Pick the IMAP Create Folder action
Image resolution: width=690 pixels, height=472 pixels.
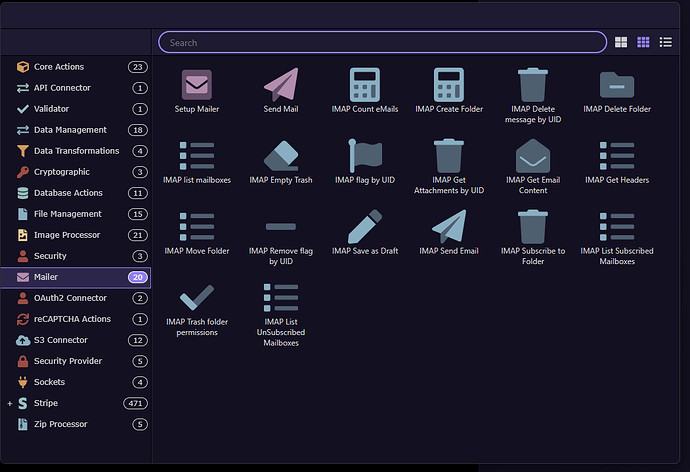click(449, 91)
